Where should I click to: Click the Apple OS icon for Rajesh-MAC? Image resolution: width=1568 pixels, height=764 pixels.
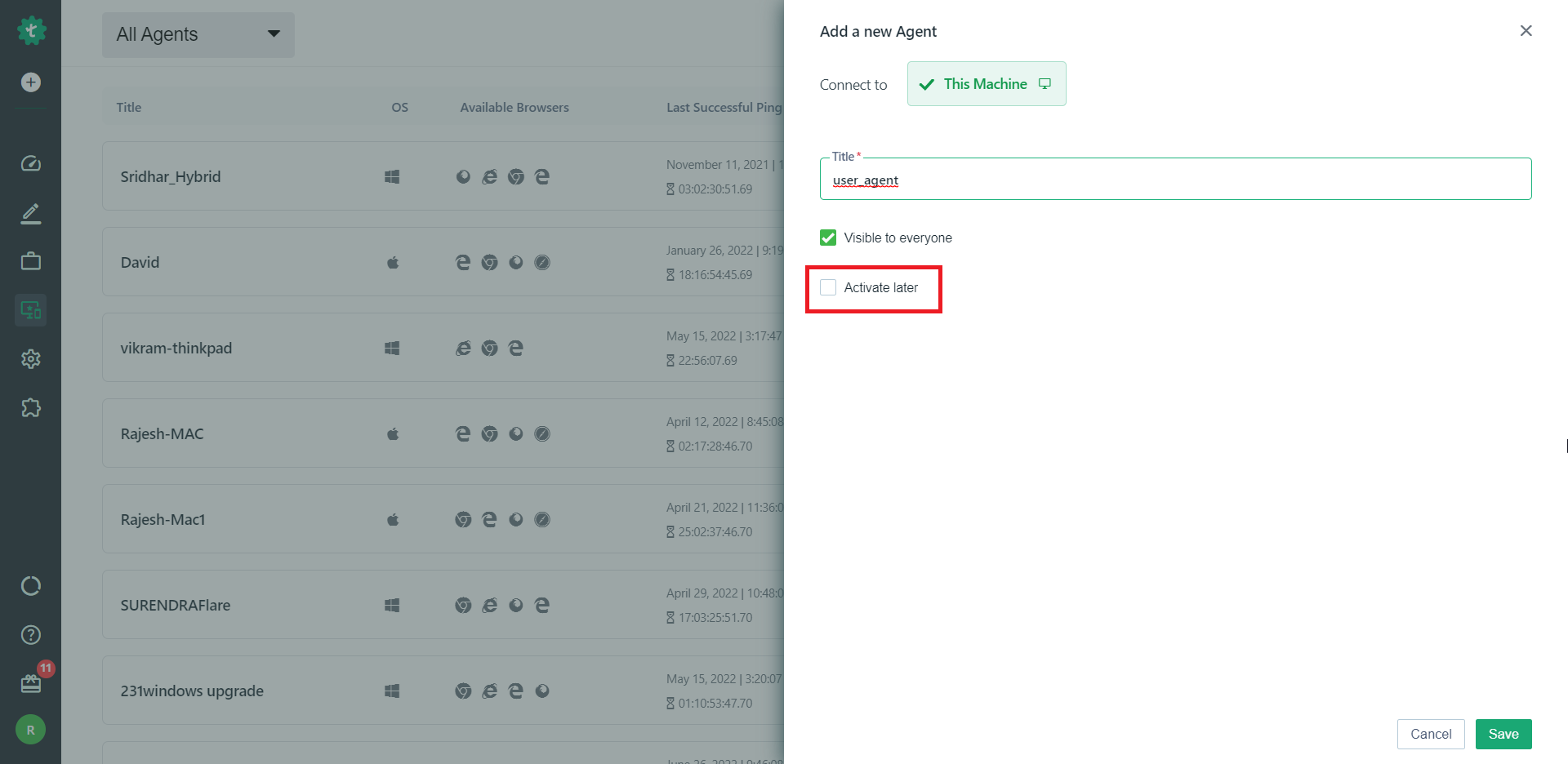(x=393, y=433)
